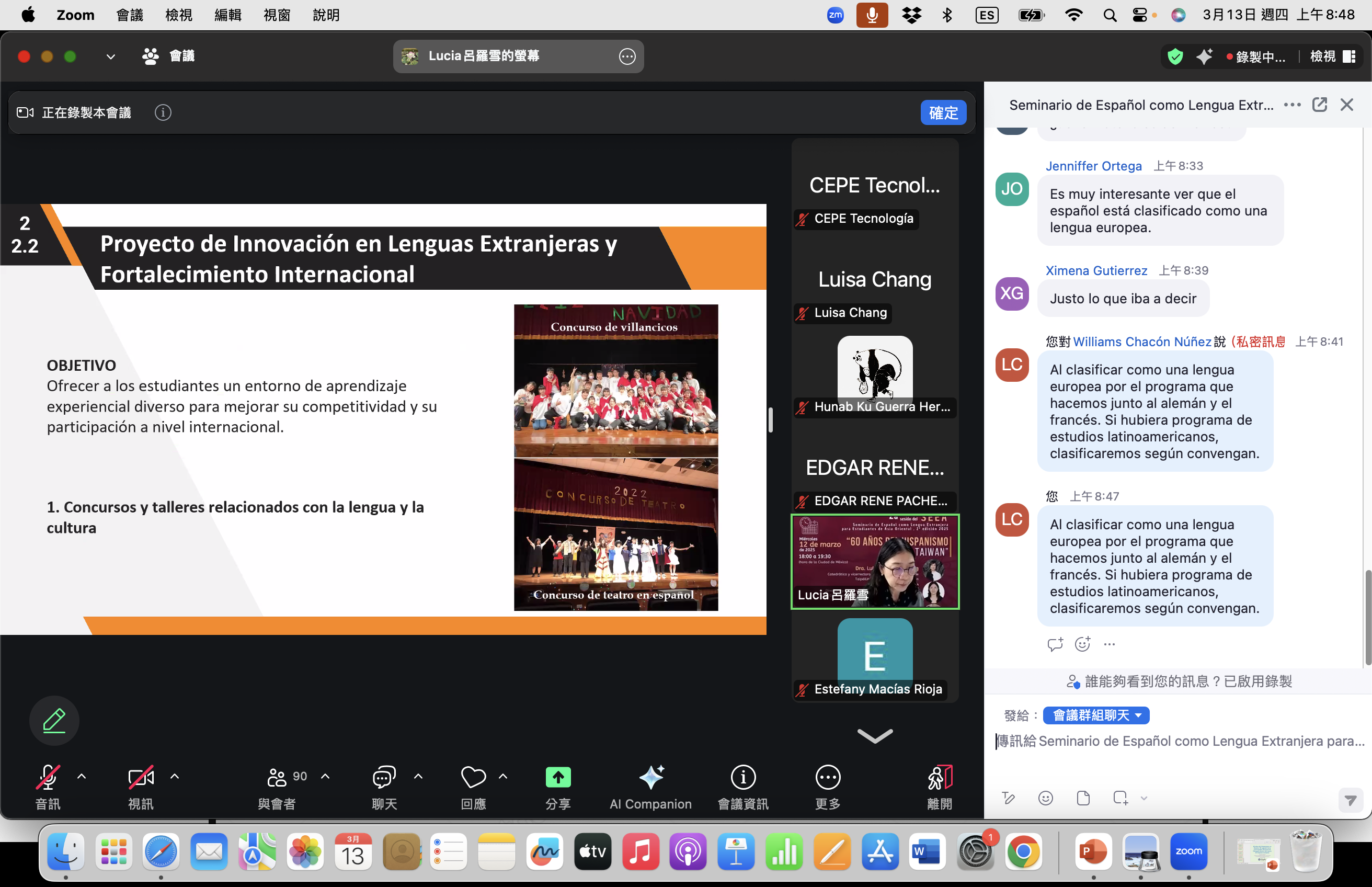Open Reactions (回應) heart icon
Viewport: 1372px width, 887px height.
coord(473,777)
